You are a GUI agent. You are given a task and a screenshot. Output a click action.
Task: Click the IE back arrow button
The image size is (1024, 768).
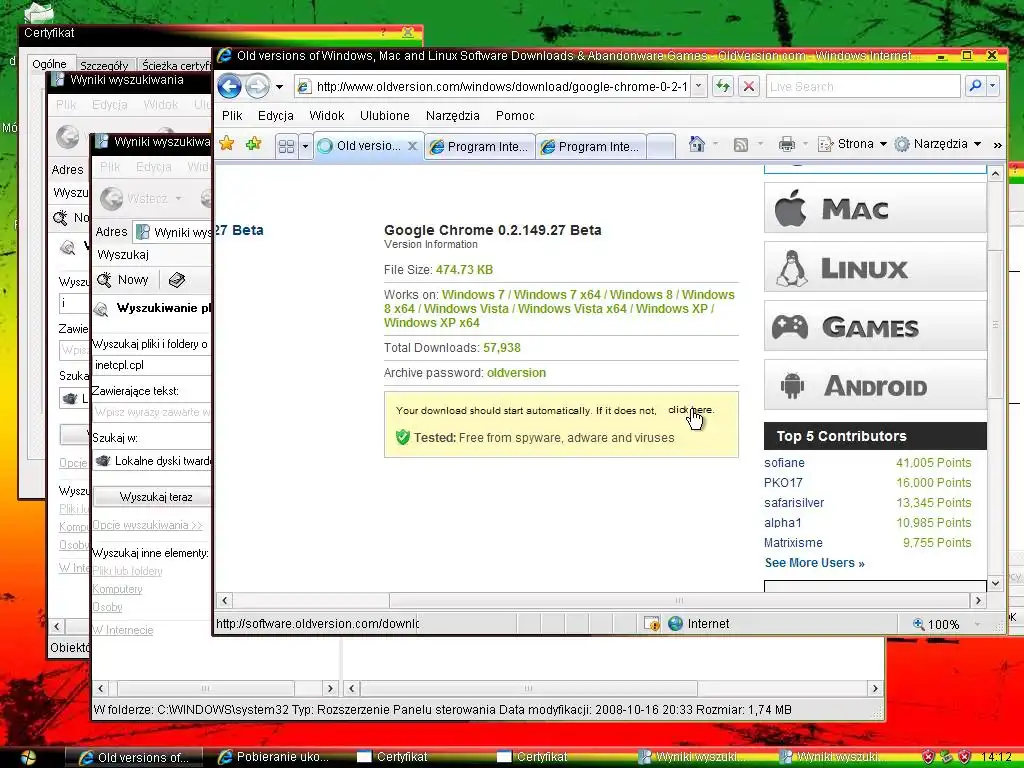[229, 86]
